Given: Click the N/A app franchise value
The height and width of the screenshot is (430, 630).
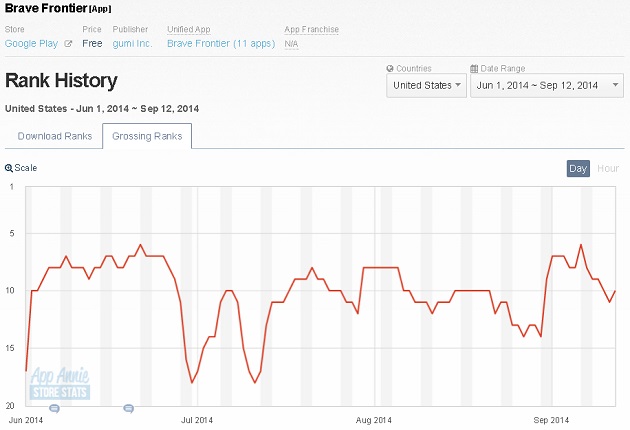Looking at the screenshot, I should tap(291, 44).
